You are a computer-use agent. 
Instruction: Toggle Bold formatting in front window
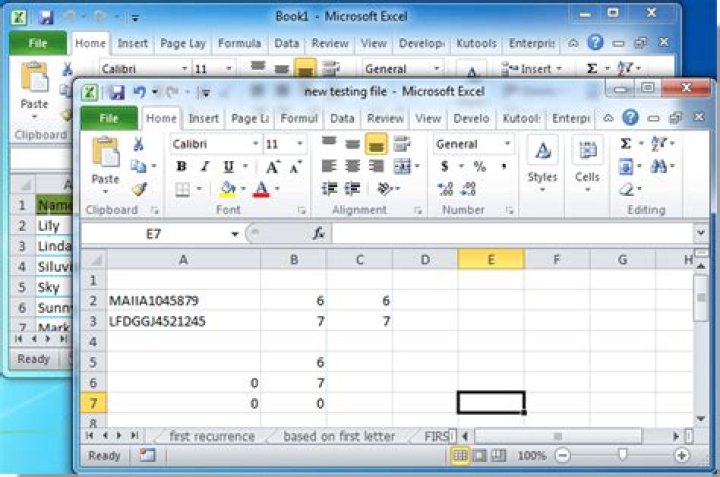[x=181, y=166]
